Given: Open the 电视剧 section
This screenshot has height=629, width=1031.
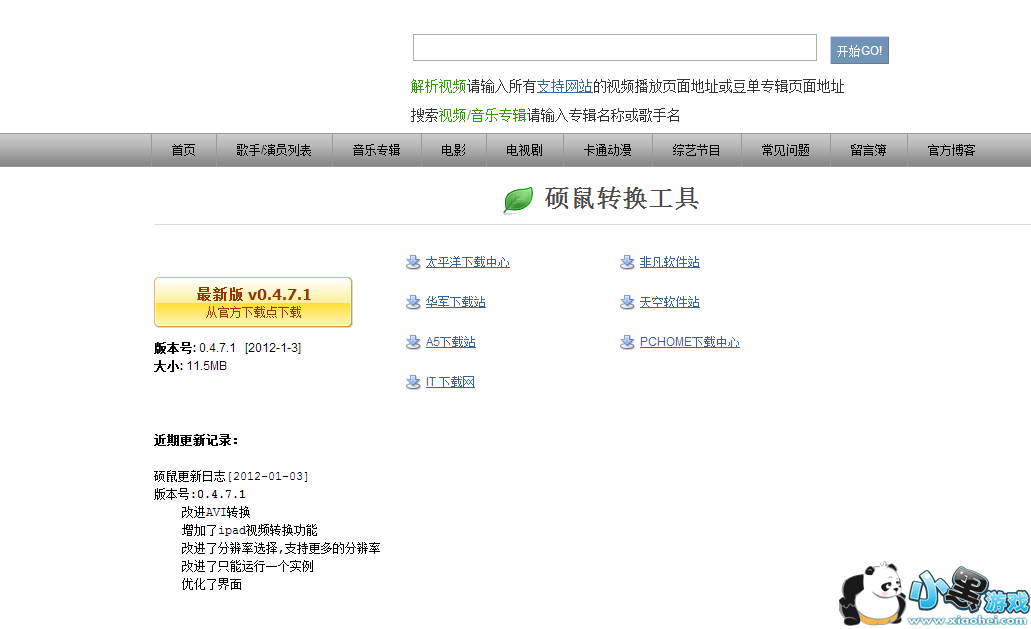Looking at the screenshot, I should point(523,149).
